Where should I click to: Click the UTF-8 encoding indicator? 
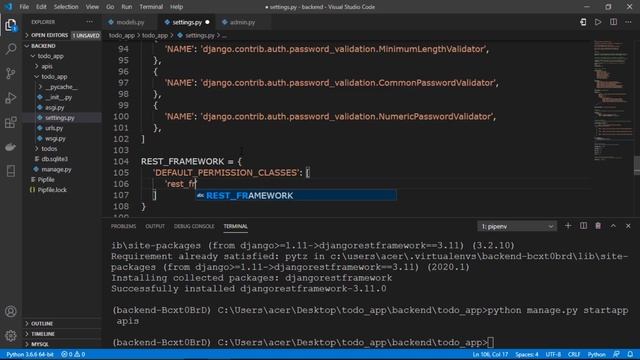(553, 354)
